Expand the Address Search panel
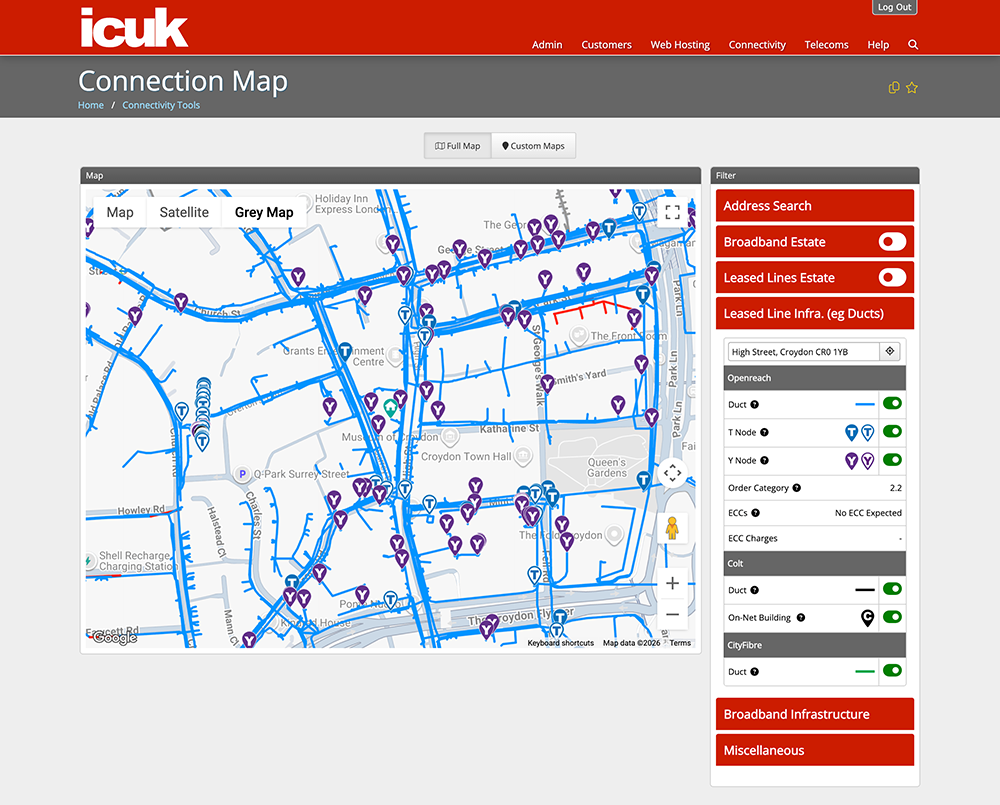Image resolution: width=1000 pixels, height=805 pixels. (814, 206)
